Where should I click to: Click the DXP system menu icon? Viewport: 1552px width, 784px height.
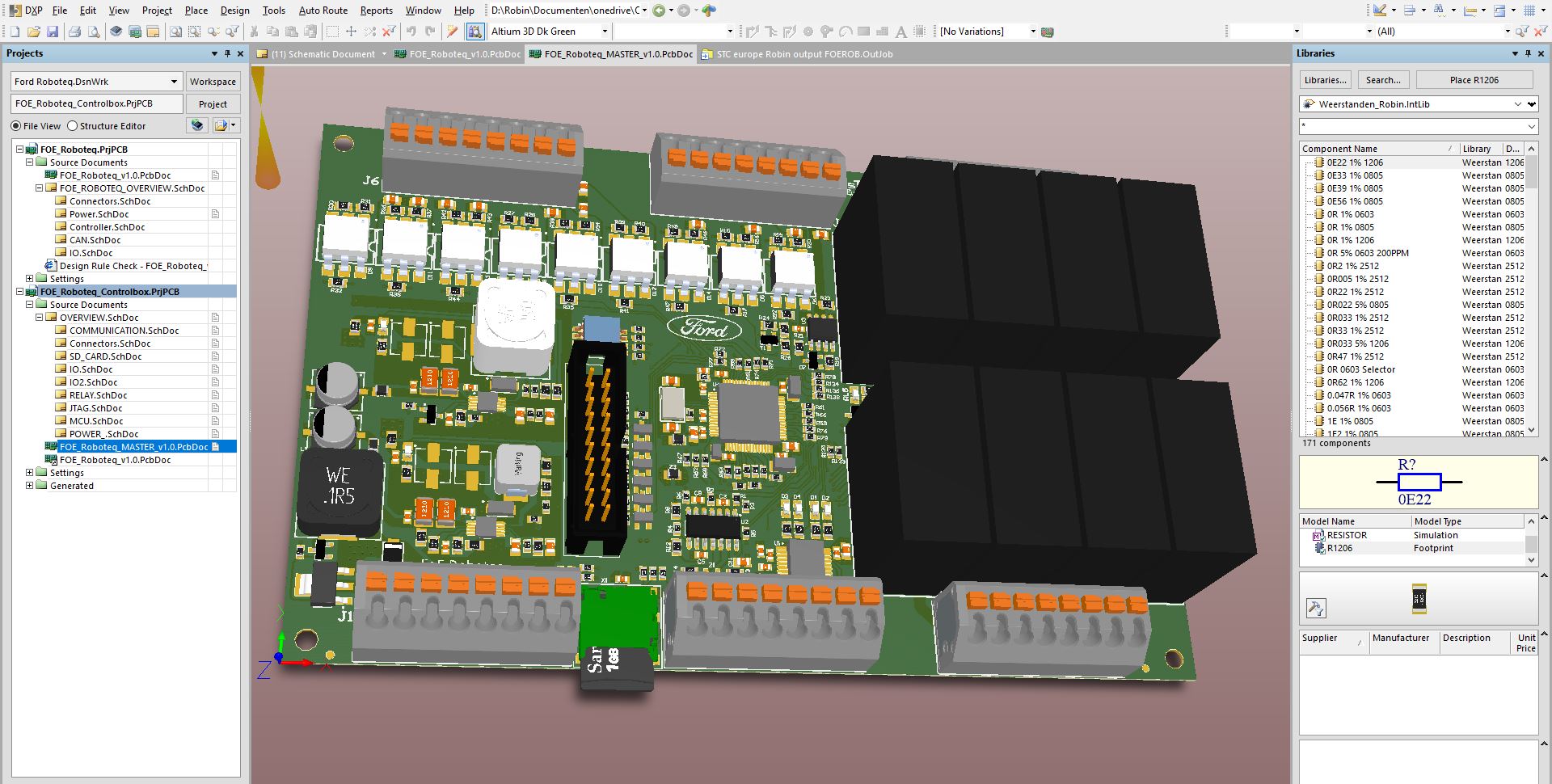(x=25, y=11)
